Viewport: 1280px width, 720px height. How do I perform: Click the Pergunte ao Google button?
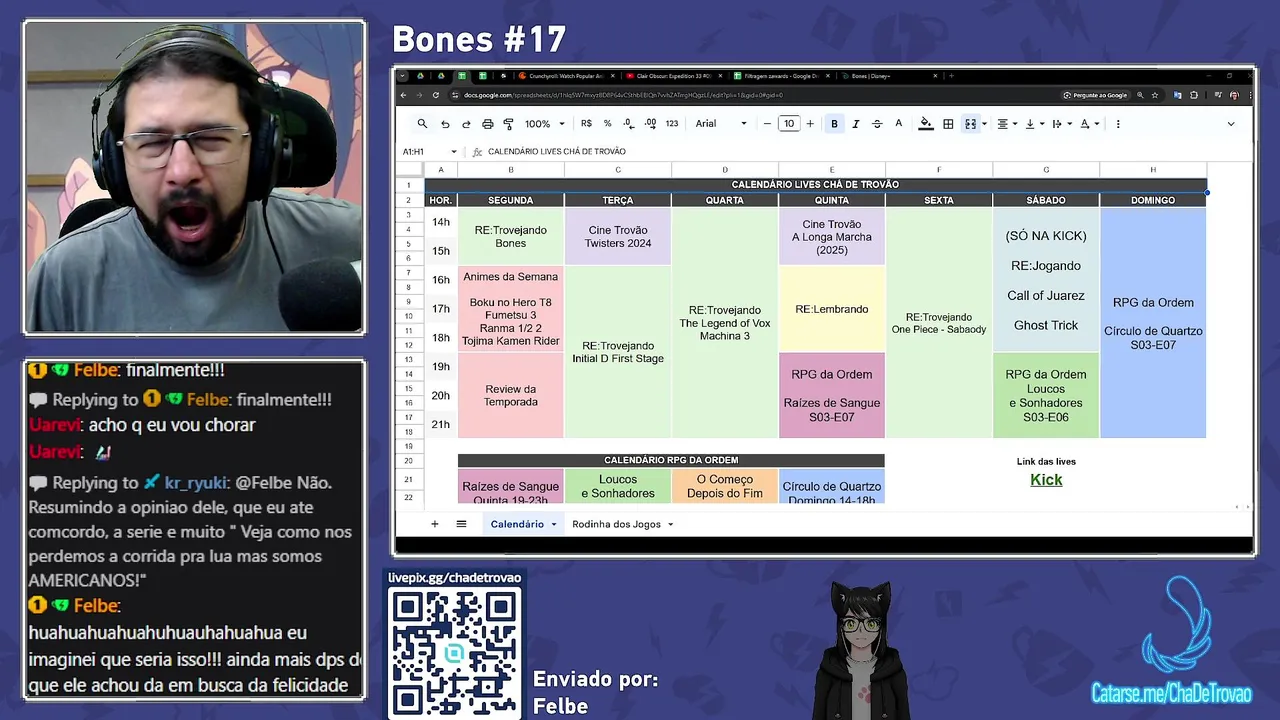pos(1096,95)
